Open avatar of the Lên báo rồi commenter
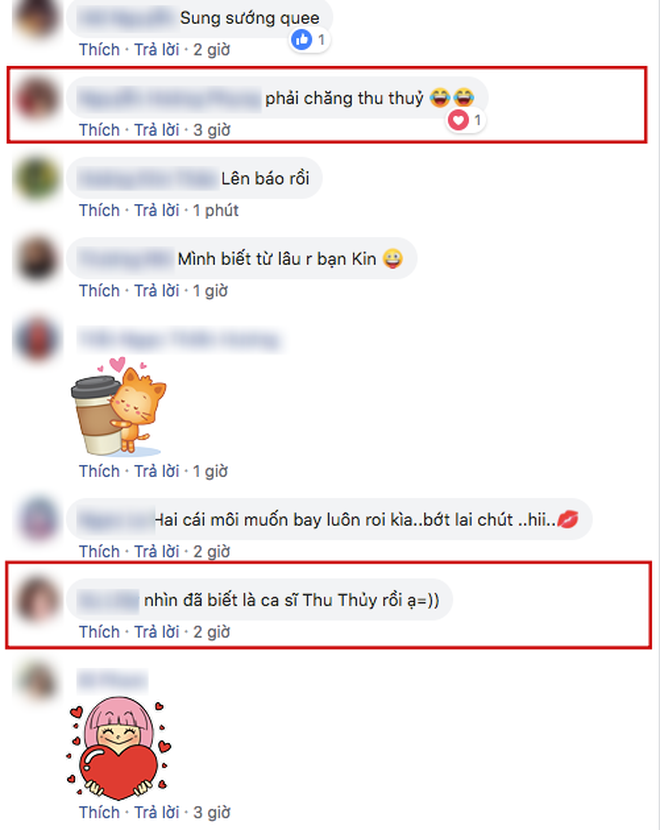The width and height of the screenshot is (660, 830). [x=37, y=178]
